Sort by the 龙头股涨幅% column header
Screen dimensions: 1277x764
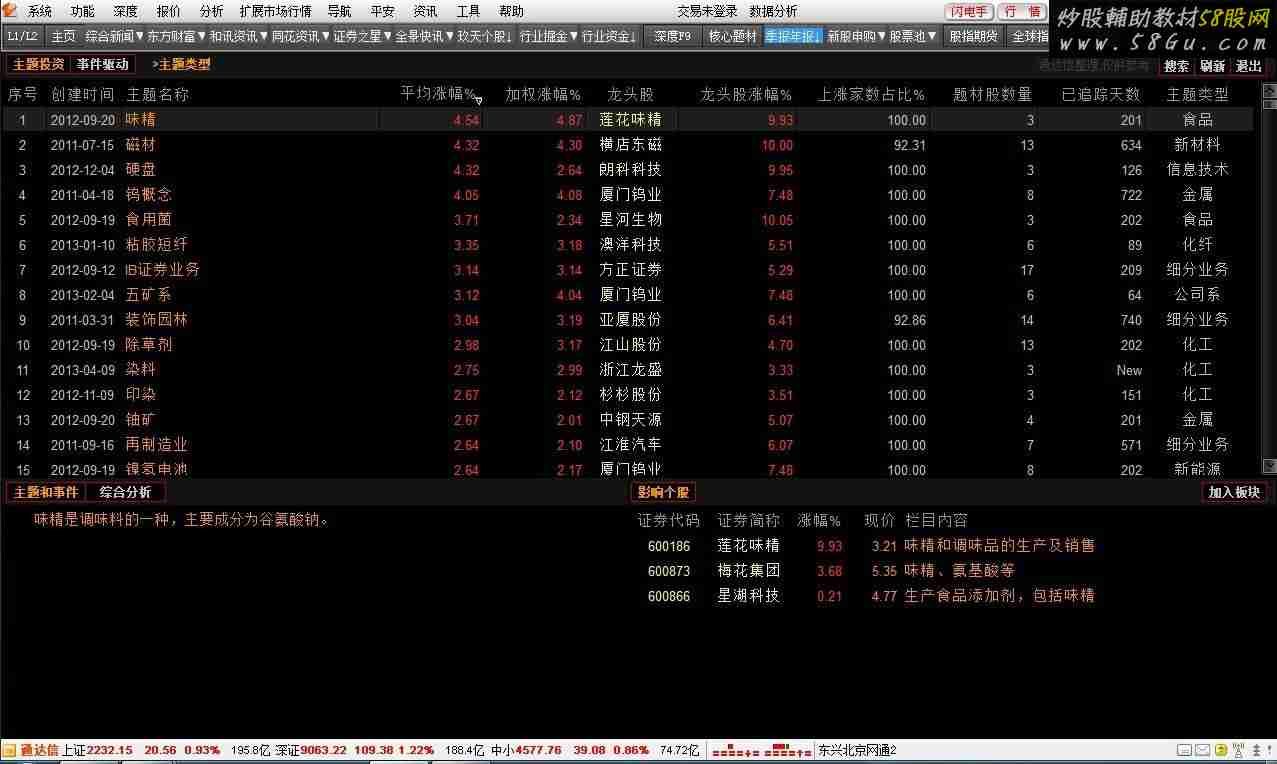pyautogui.click(x=746, y=94)
